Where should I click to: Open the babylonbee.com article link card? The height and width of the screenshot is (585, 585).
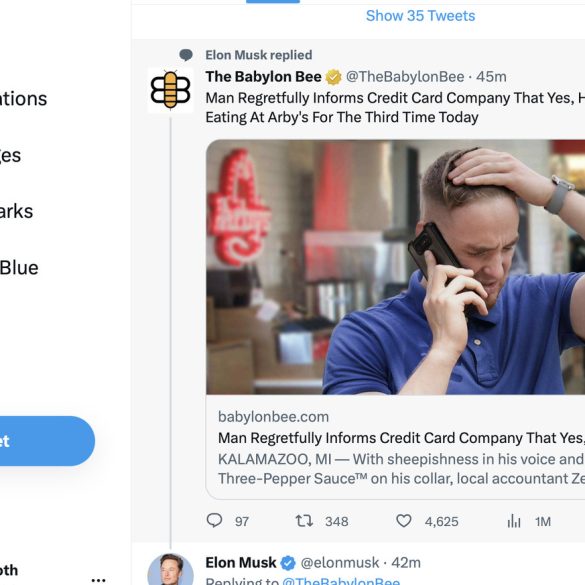coord(395,447)
